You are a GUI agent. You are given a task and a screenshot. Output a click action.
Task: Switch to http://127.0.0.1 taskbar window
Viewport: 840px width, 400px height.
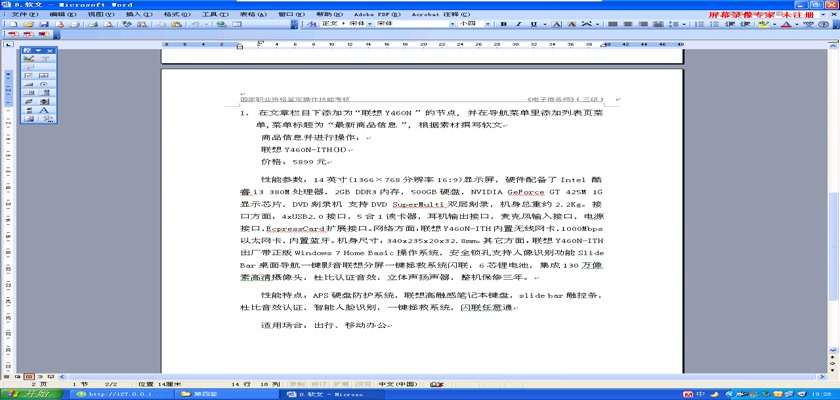[124, 394]
